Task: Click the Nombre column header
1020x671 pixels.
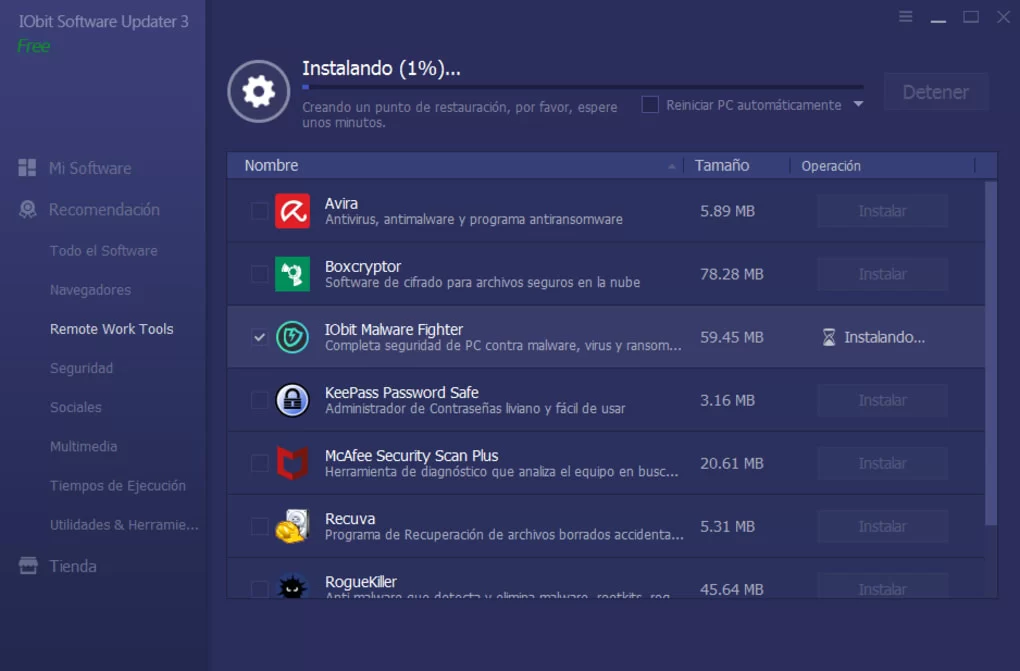Action: click(271, 165)
